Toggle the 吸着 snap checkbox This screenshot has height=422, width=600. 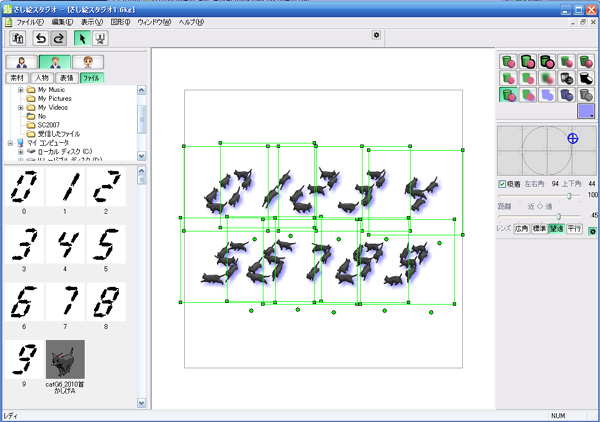pyautogui.click(x=502, y=184)
